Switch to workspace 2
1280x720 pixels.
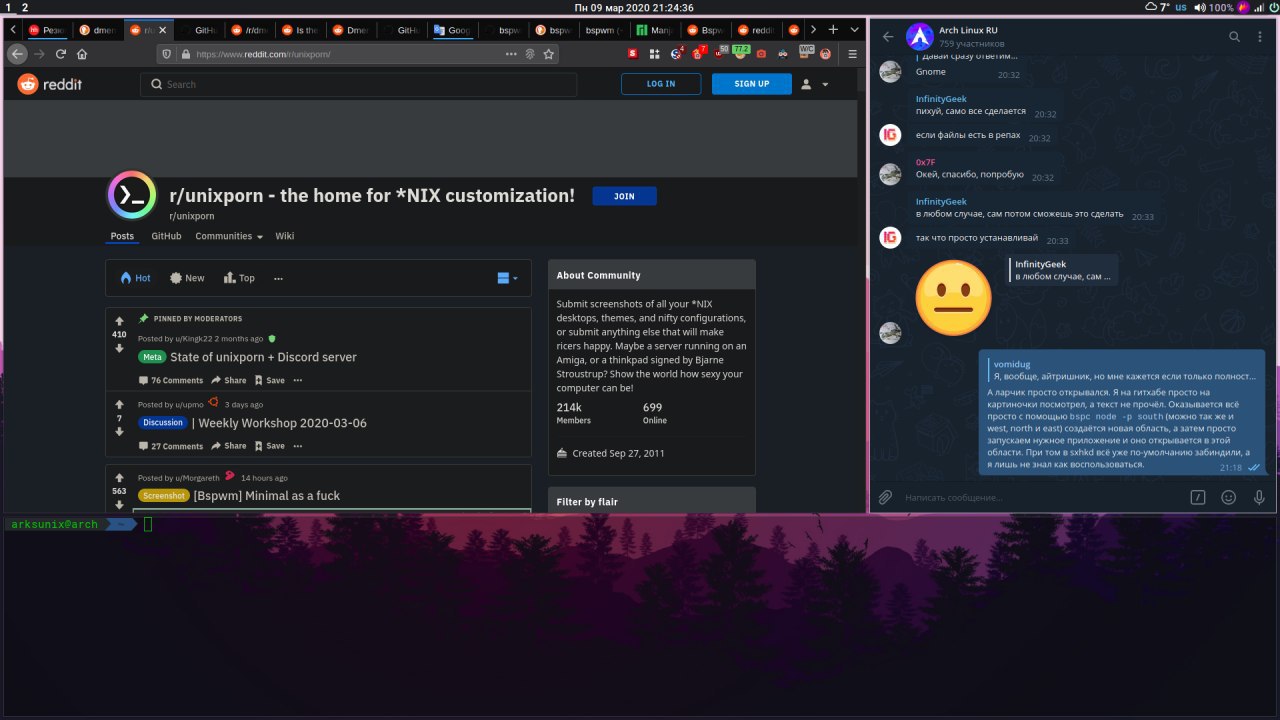point(25,7)
